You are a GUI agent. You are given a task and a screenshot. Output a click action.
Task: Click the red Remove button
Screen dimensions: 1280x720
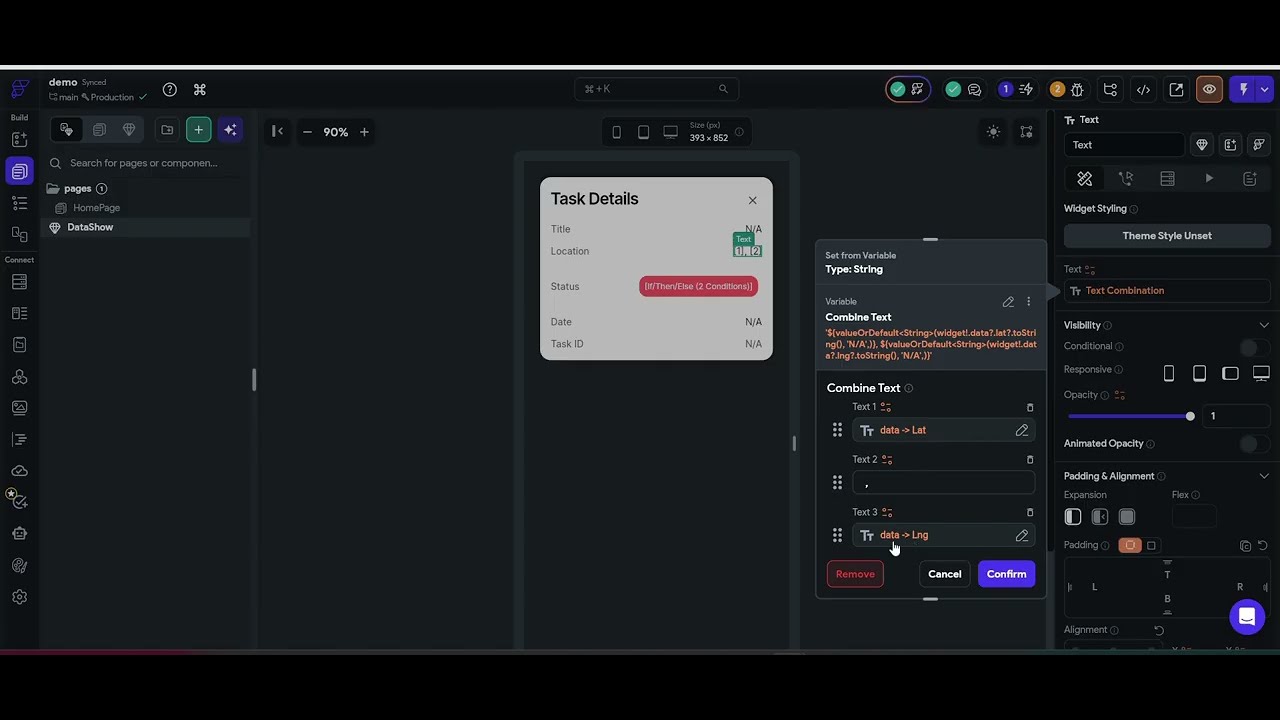pos(855,574)
